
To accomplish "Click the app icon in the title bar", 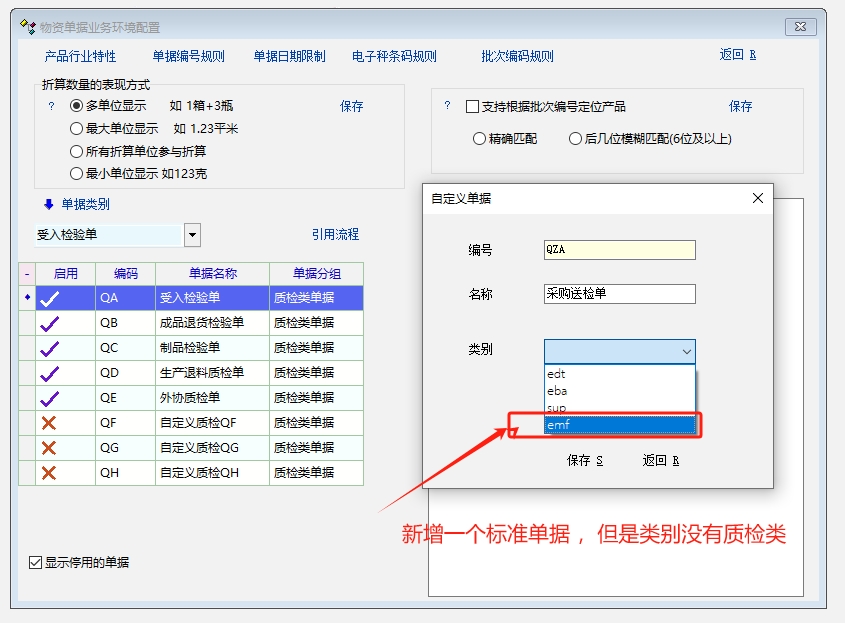I will coord(28,27).
